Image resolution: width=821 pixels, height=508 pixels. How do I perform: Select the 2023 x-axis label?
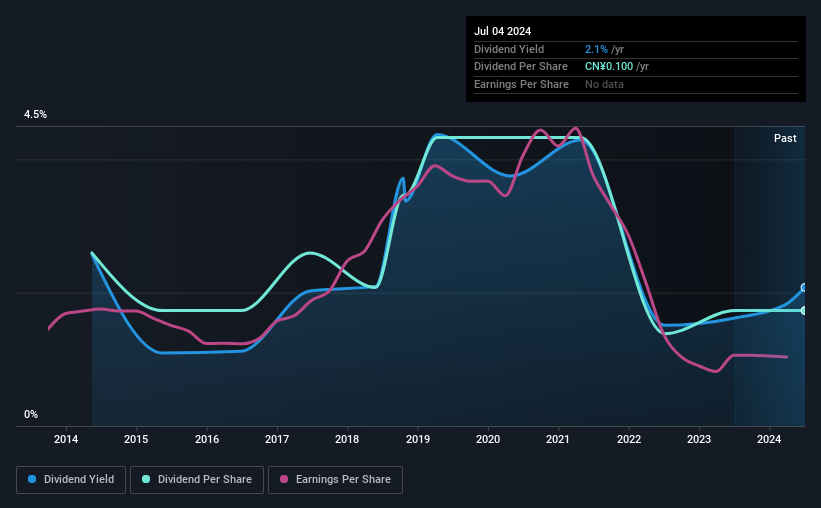pos(699,439)
